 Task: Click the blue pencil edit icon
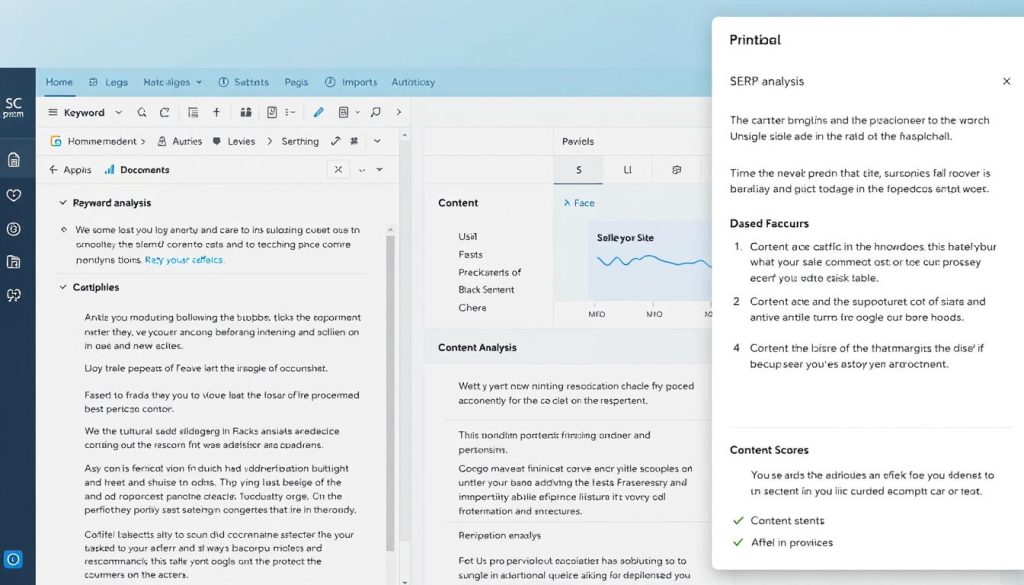click(318, 113)
